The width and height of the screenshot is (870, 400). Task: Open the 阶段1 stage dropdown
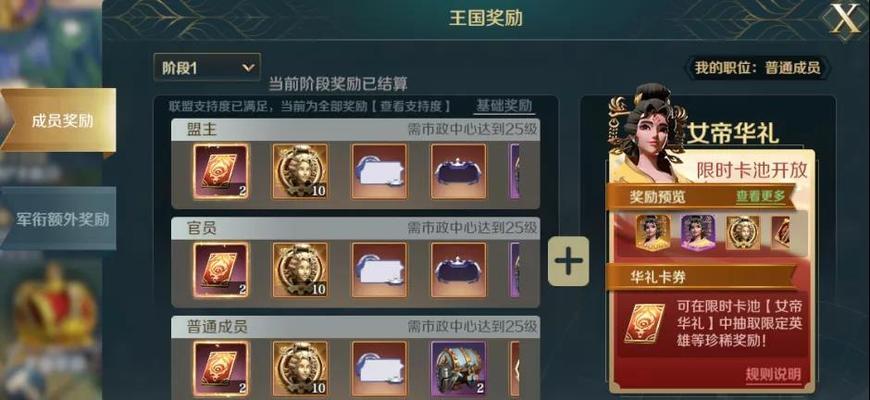pos(207,68)
